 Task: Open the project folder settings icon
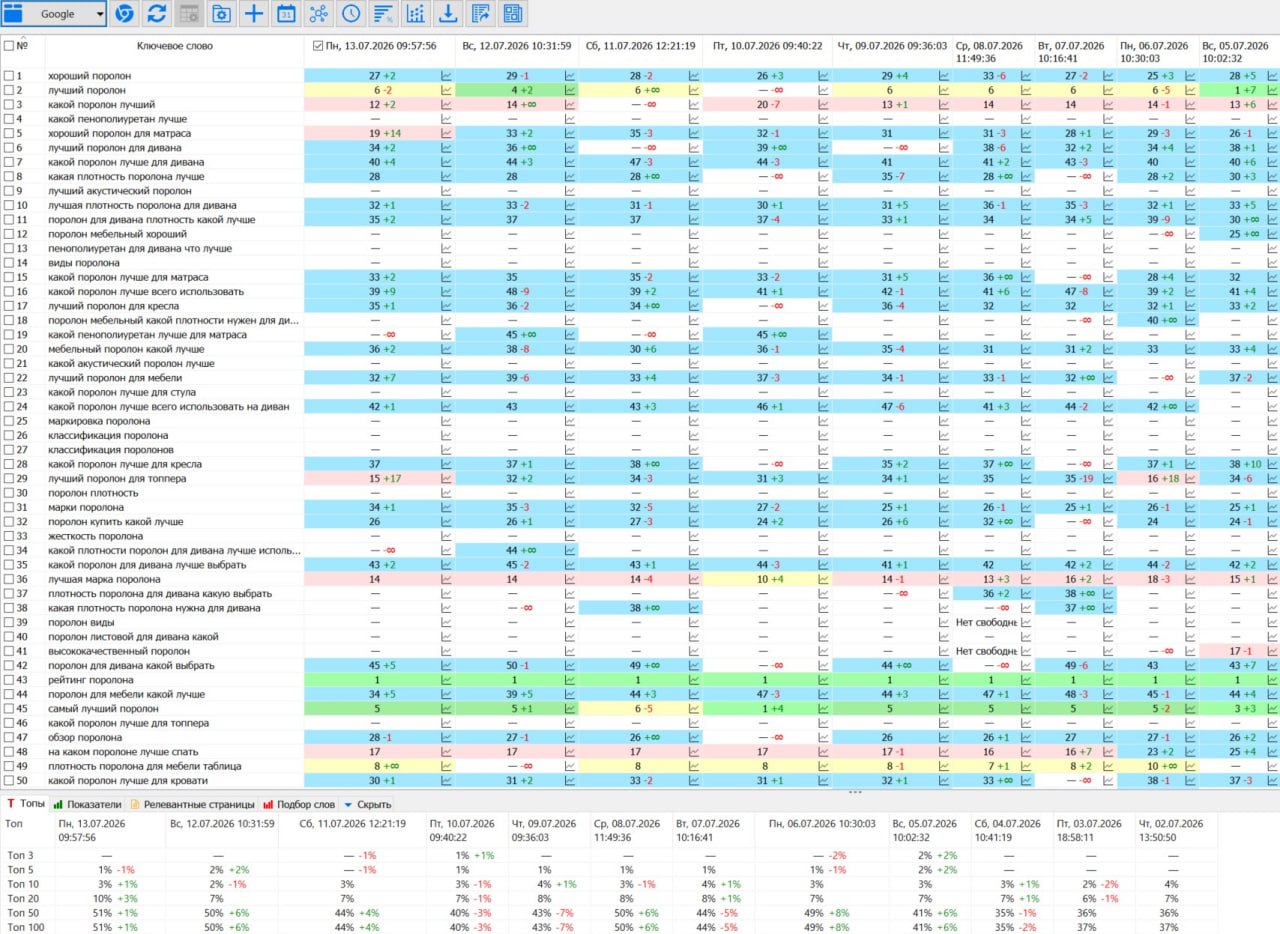(x=221, y=14)
